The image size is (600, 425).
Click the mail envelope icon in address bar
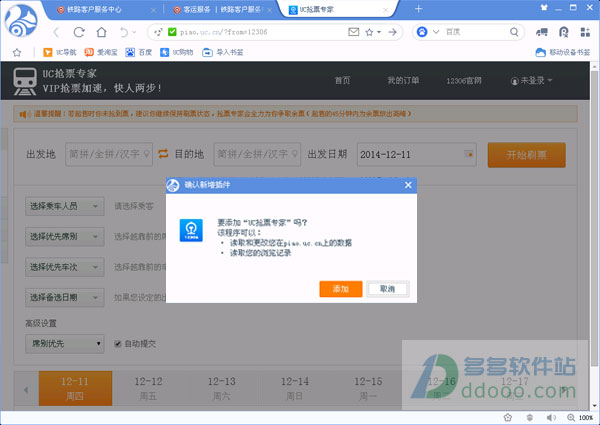point(354,32)
